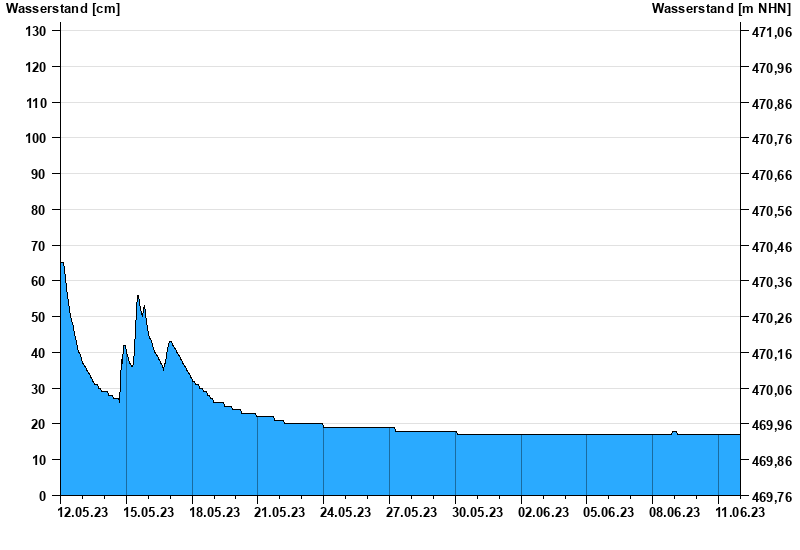Select the 471,06 value on the right axis
This screenshot has height=550, width=800.
pyautogui.click(x=772, y=32)
